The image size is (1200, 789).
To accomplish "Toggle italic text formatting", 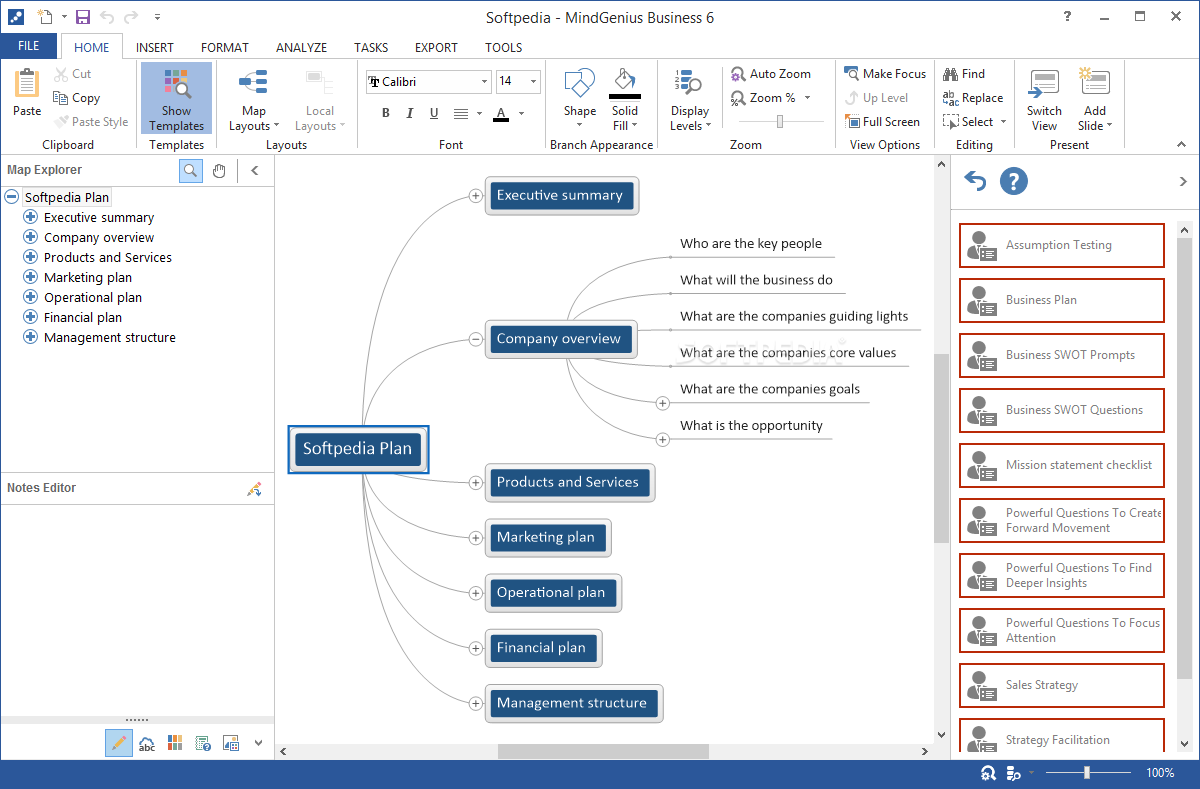I will point(411,114).
